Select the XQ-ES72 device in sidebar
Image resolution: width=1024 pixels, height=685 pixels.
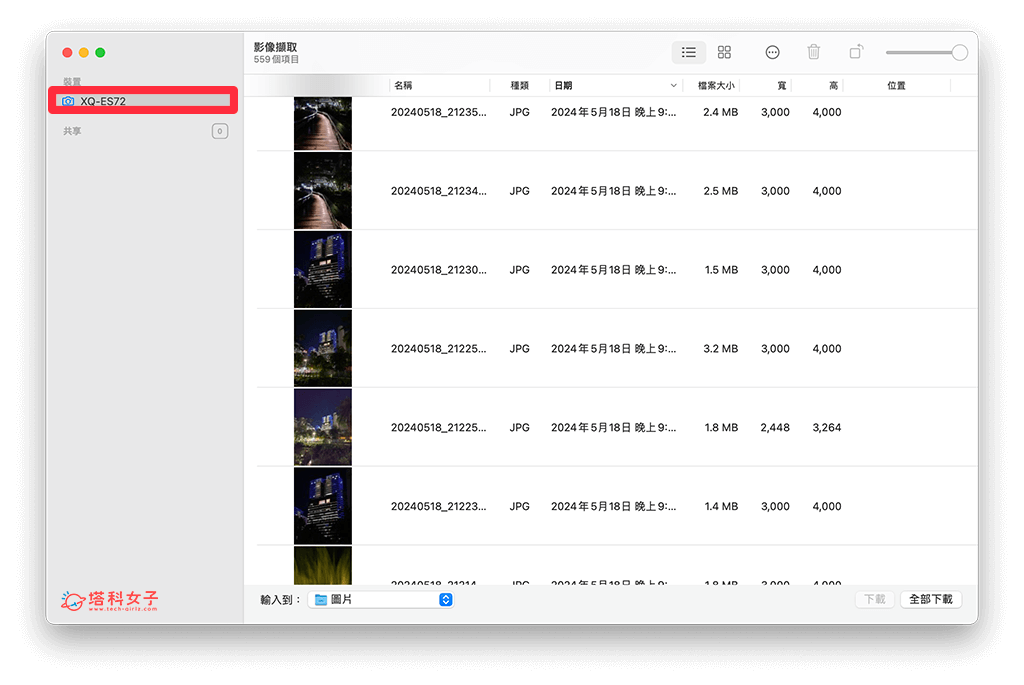pyautogui.click(x=143, y=101)
